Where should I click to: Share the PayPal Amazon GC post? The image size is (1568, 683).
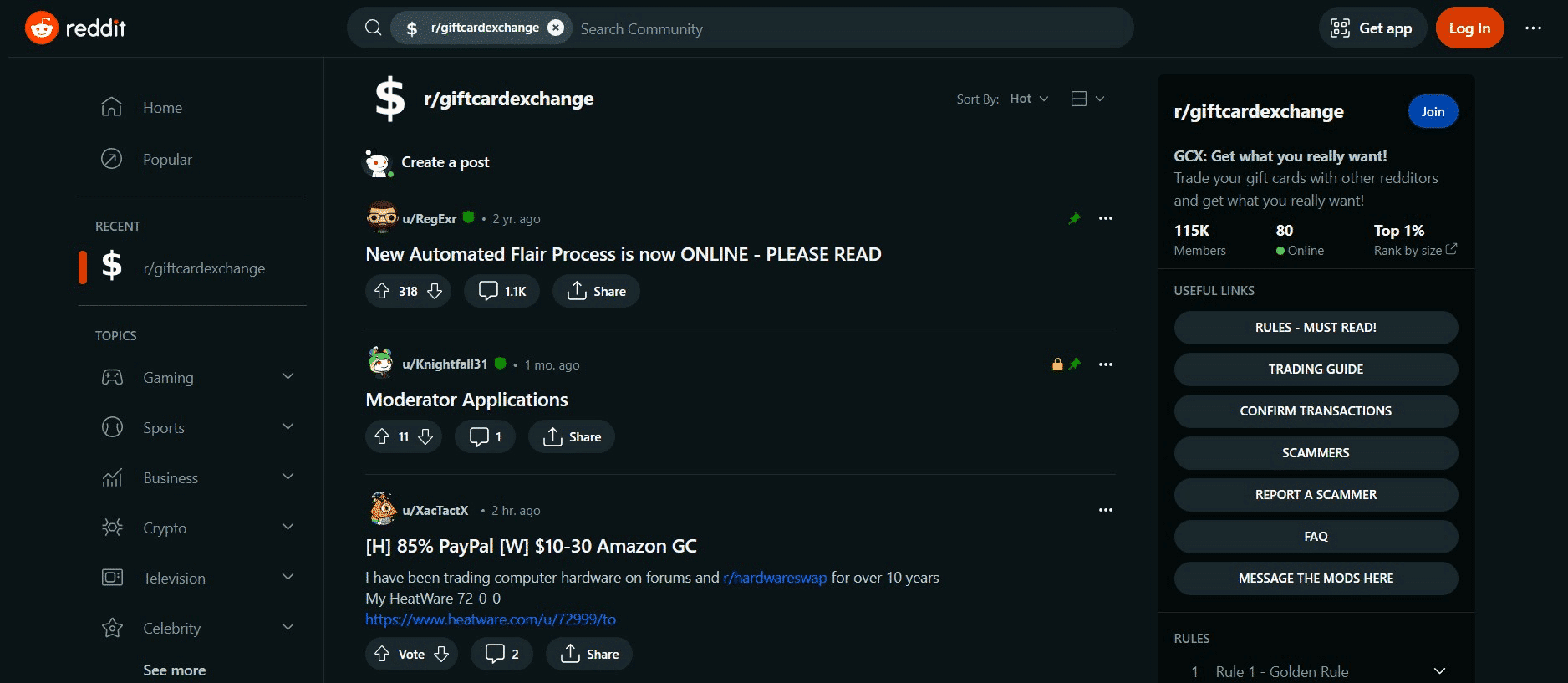(x=589, y=654)
